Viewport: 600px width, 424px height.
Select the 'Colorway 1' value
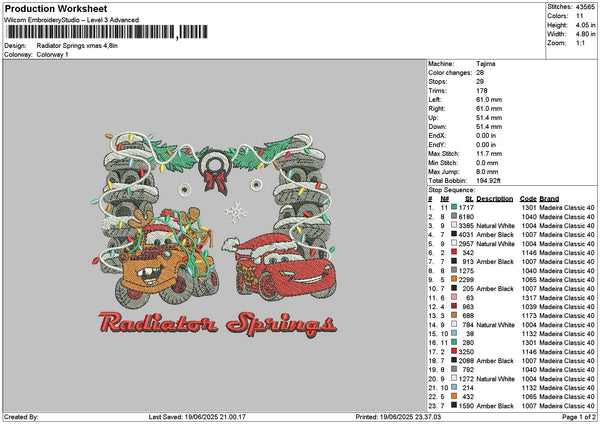[x=52, y=55]
